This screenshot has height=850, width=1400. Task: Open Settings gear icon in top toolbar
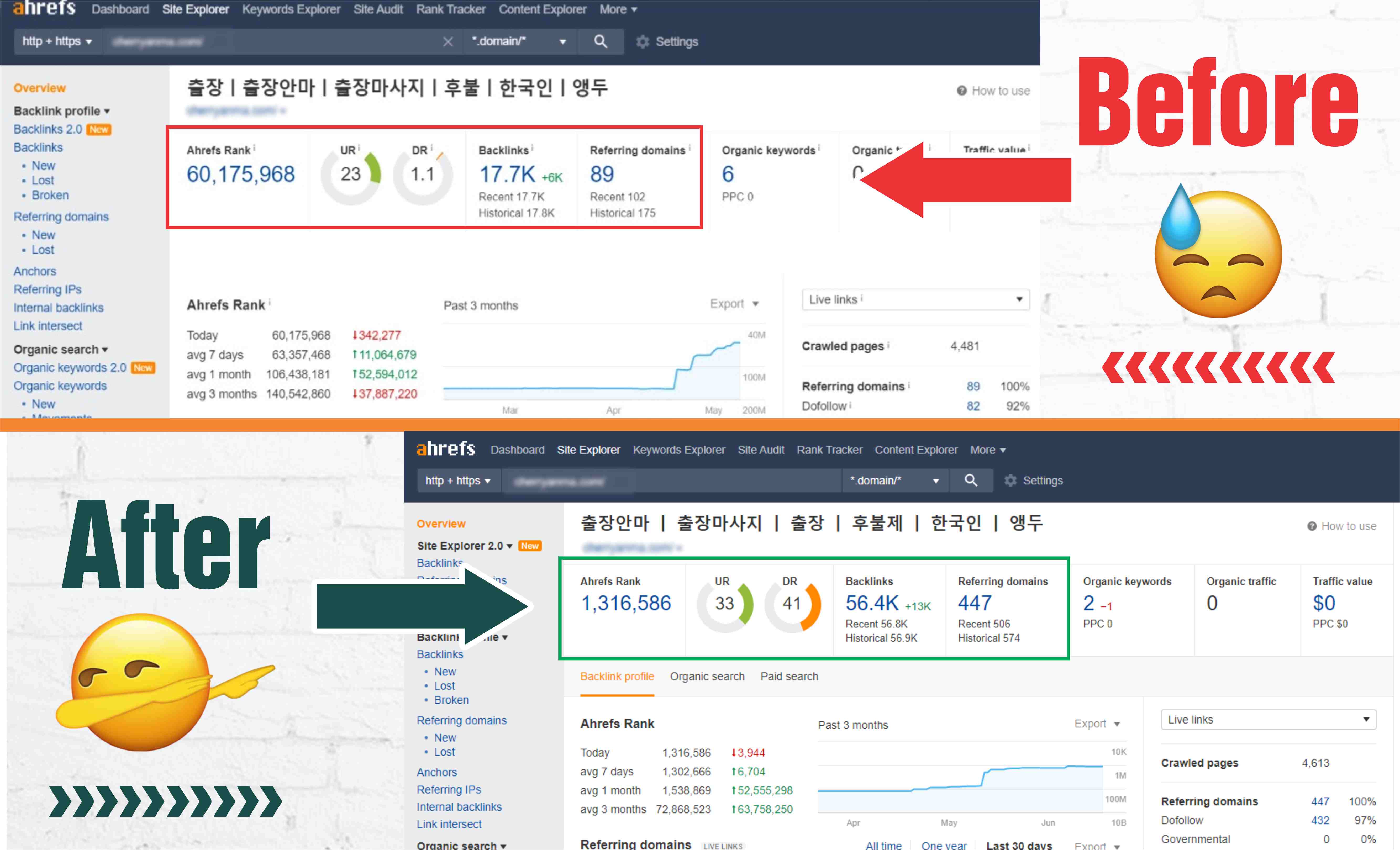click(643, 41)
